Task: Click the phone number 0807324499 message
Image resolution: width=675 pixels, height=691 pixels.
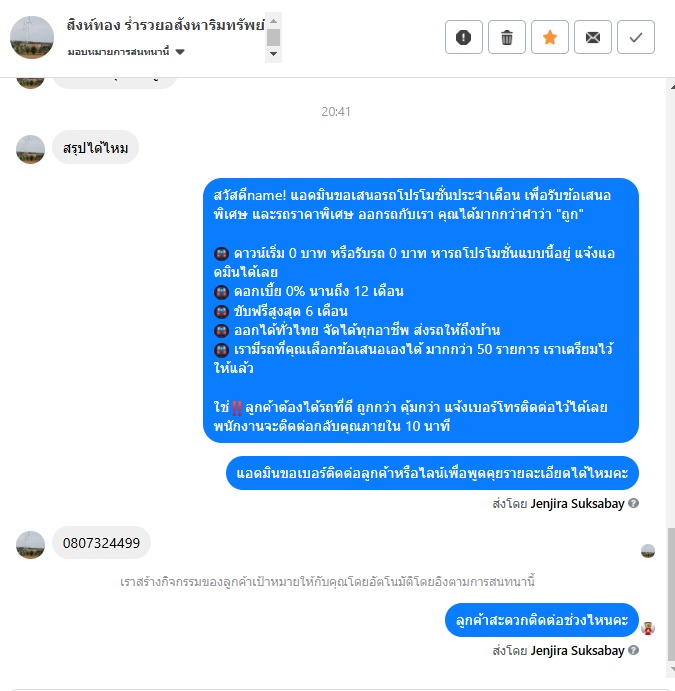Action: coord(101,543)
